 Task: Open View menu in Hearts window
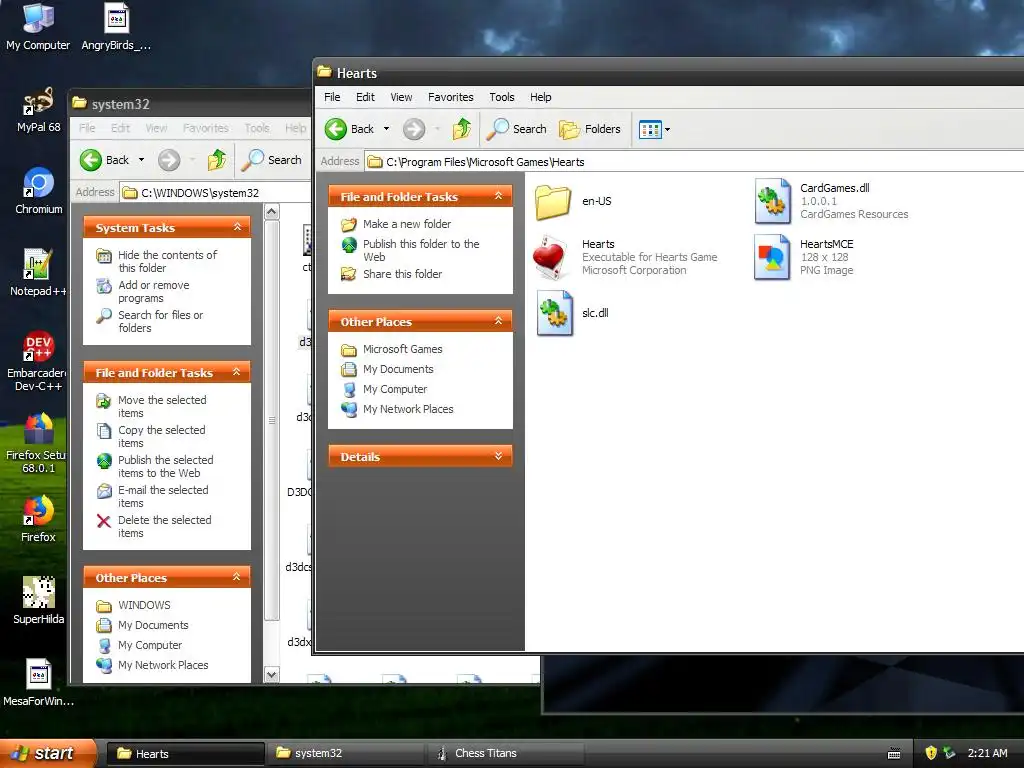[401, 97]
